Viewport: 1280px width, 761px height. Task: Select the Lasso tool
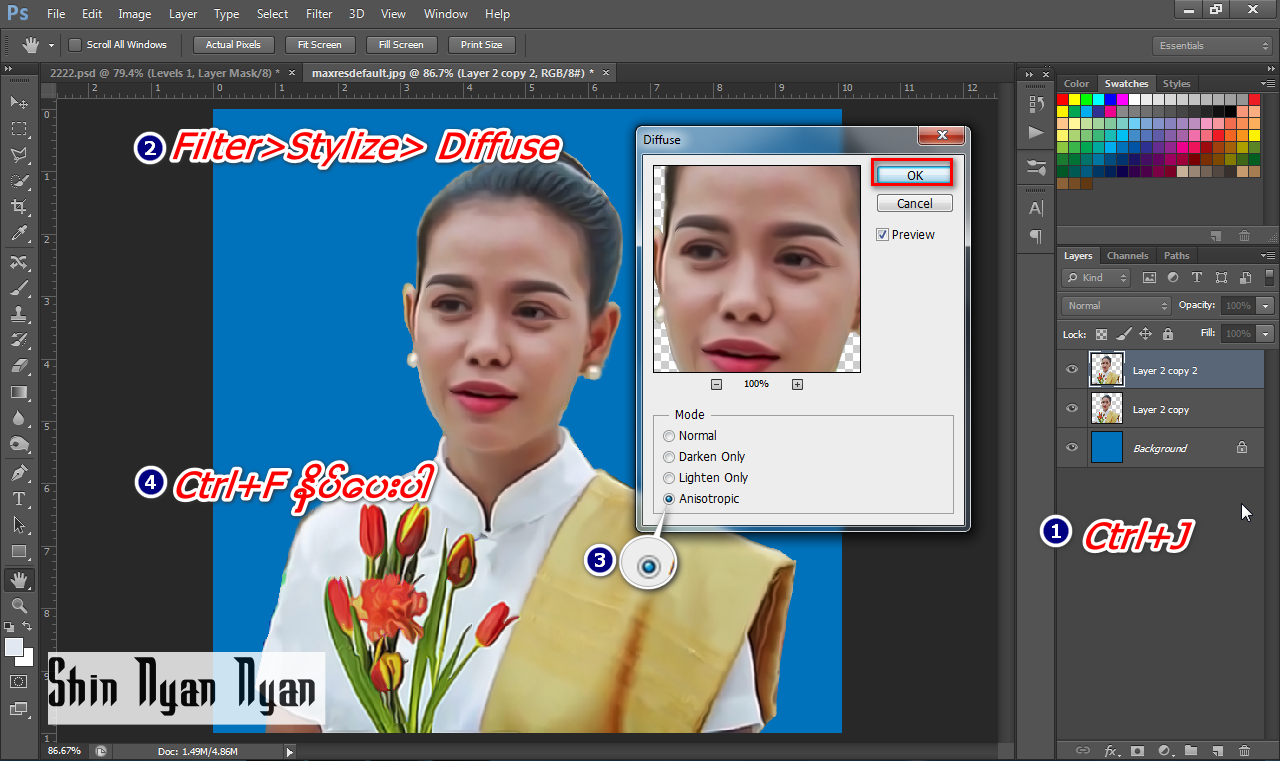(x=19, y=155)
